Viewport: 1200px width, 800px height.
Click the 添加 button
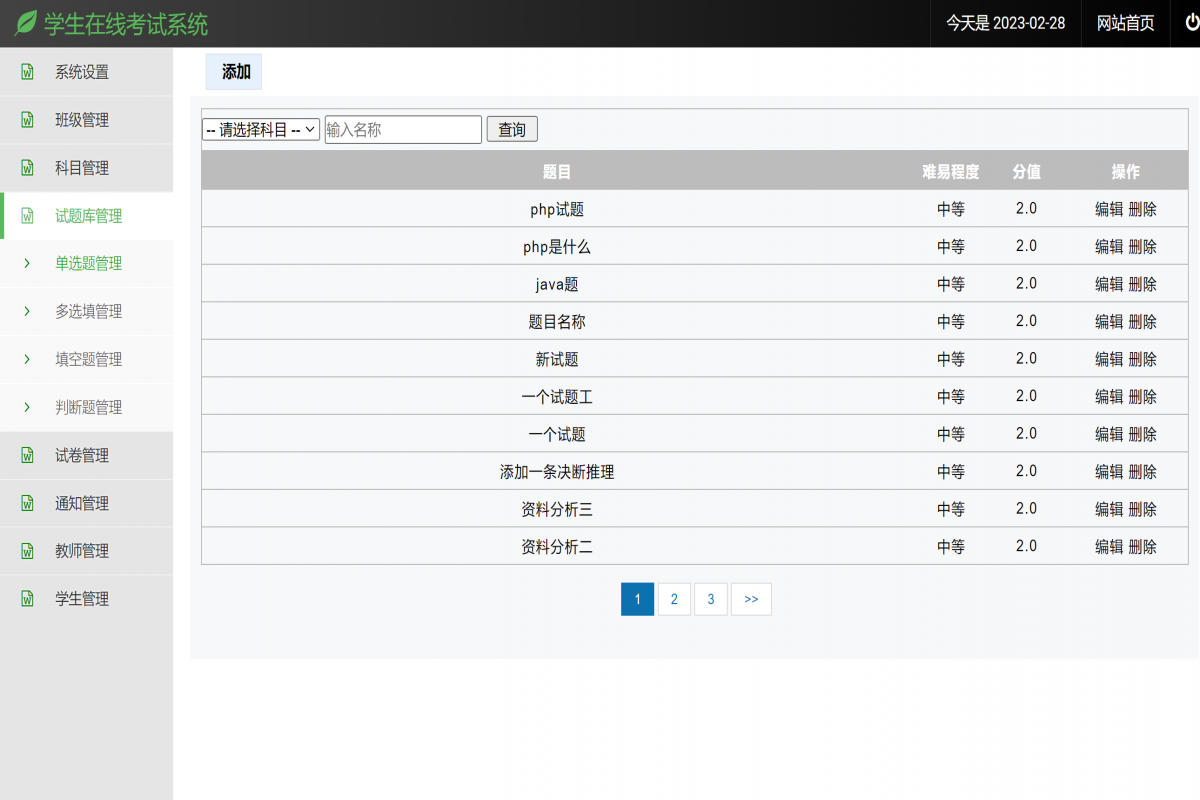click(233, 71)
